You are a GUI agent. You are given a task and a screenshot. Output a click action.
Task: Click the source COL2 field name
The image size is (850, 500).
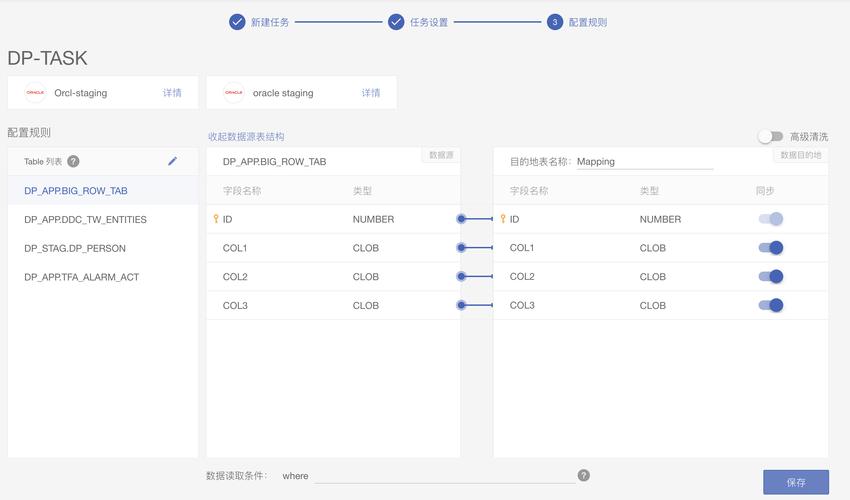click(235, 277)
